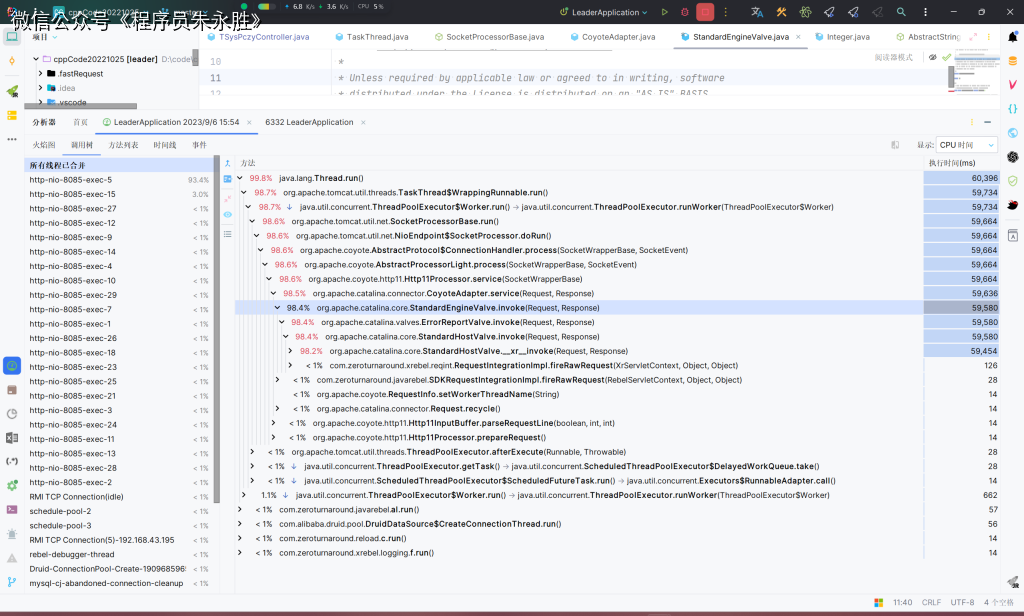Open Search Everywhere magnifier icon

click(x=901, y=12)
